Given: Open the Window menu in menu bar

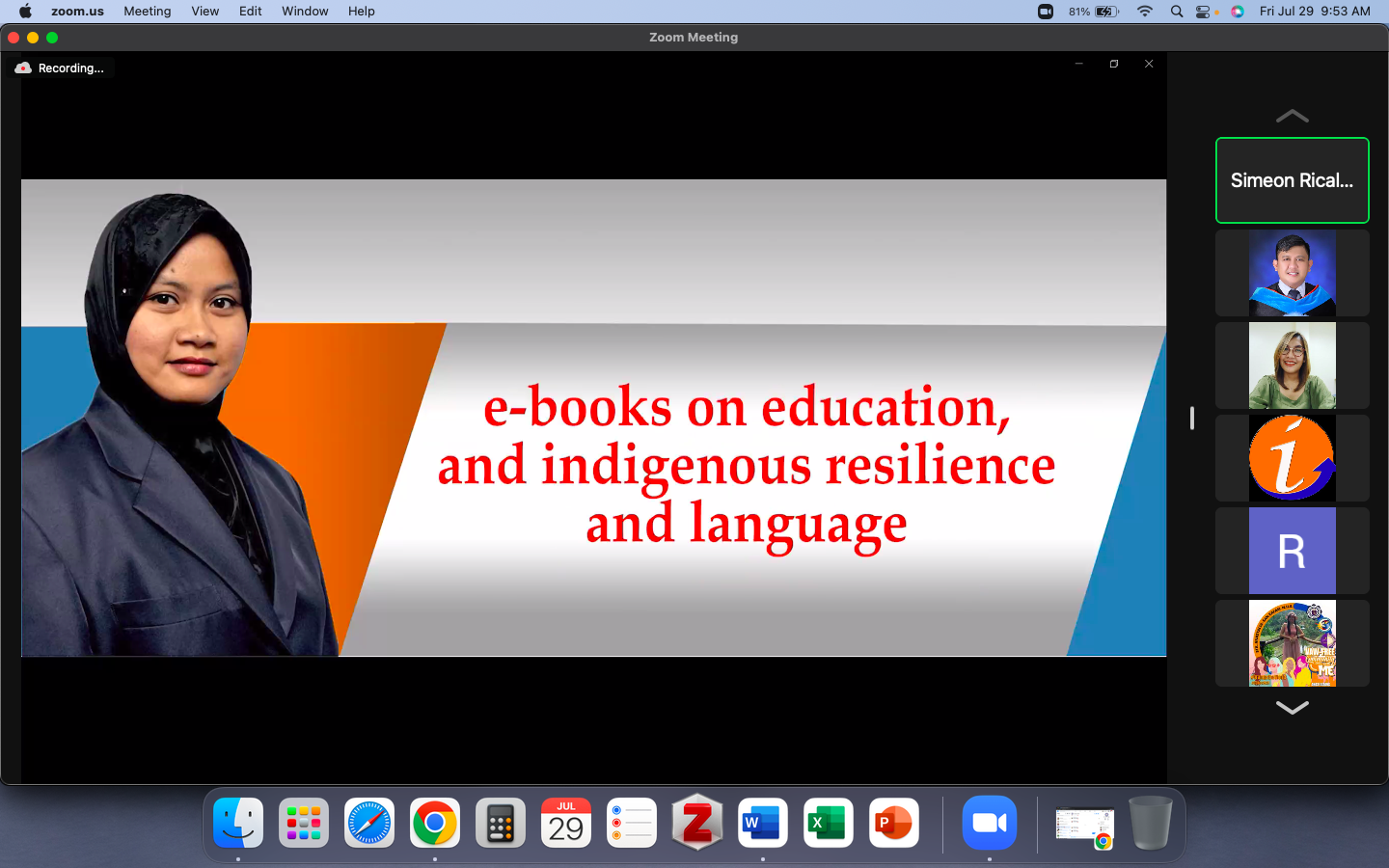Looking at the screenshot, I should click(x=305, y=12).
